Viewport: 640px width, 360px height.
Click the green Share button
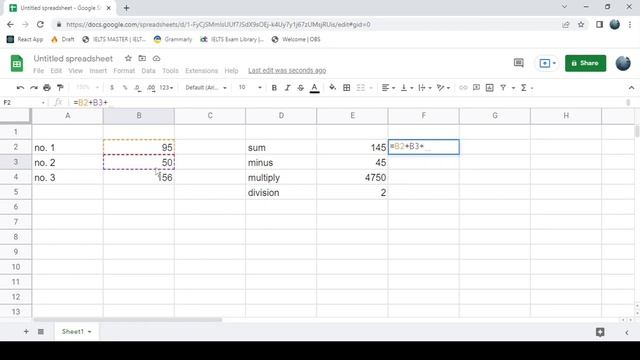[585, 63]
